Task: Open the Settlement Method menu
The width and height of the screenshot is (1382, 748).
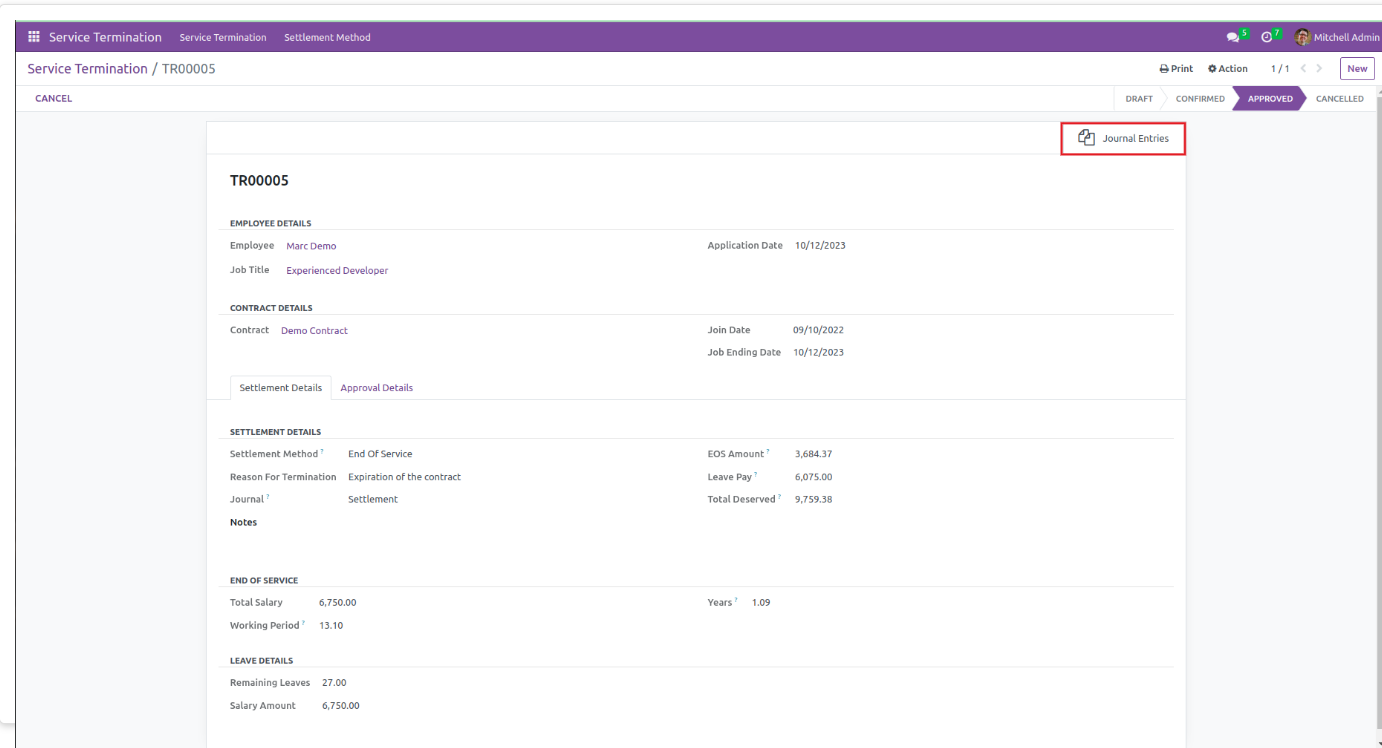Action: [x=327, y=37]
